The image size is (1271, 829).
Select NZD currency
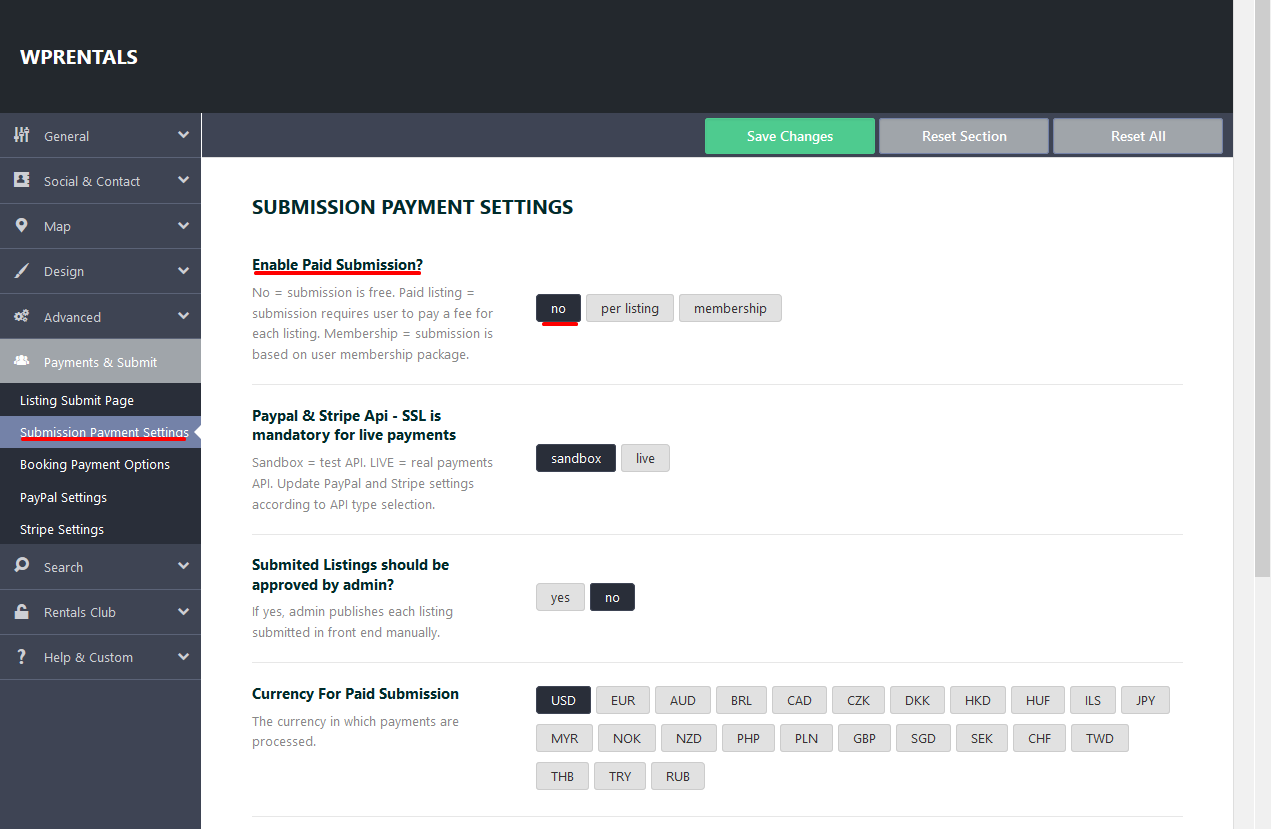[x=689, y=738]
